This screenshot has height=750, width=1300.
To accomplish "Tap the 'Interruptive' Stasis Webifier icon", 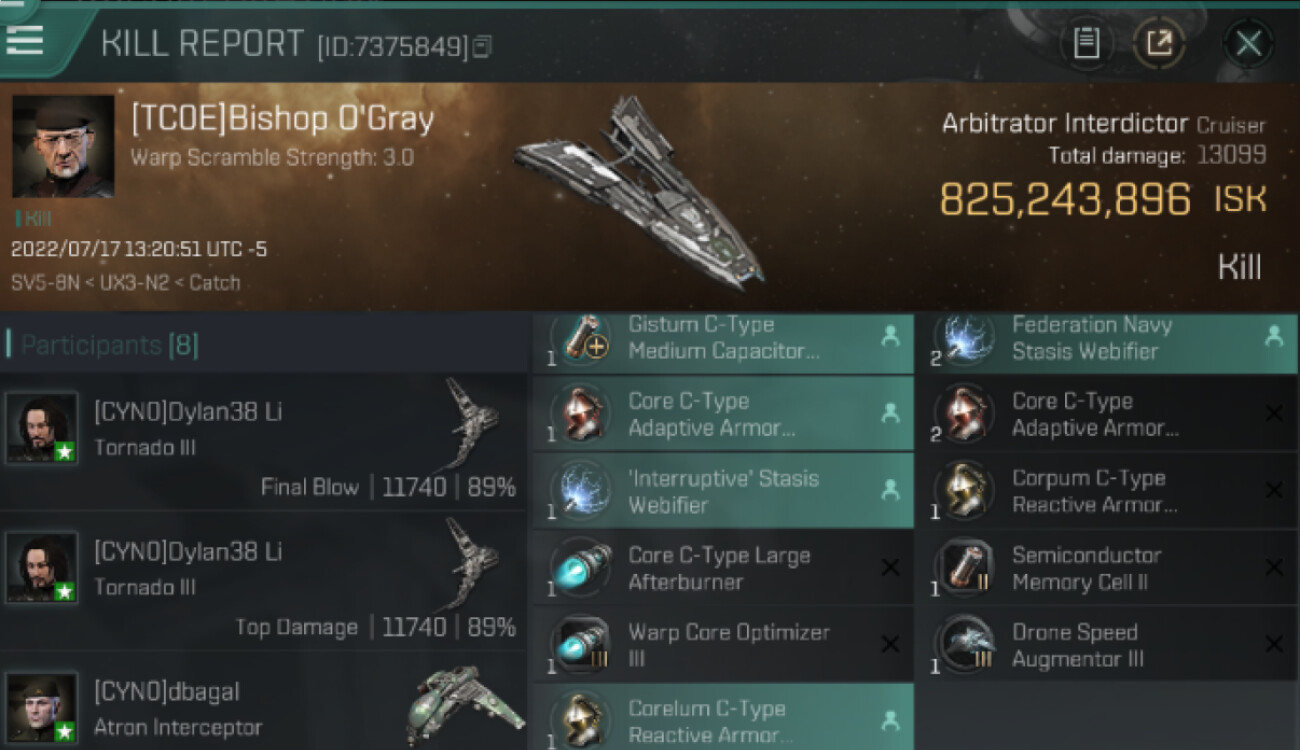I will pyautogui.click(x=580, y=491).
